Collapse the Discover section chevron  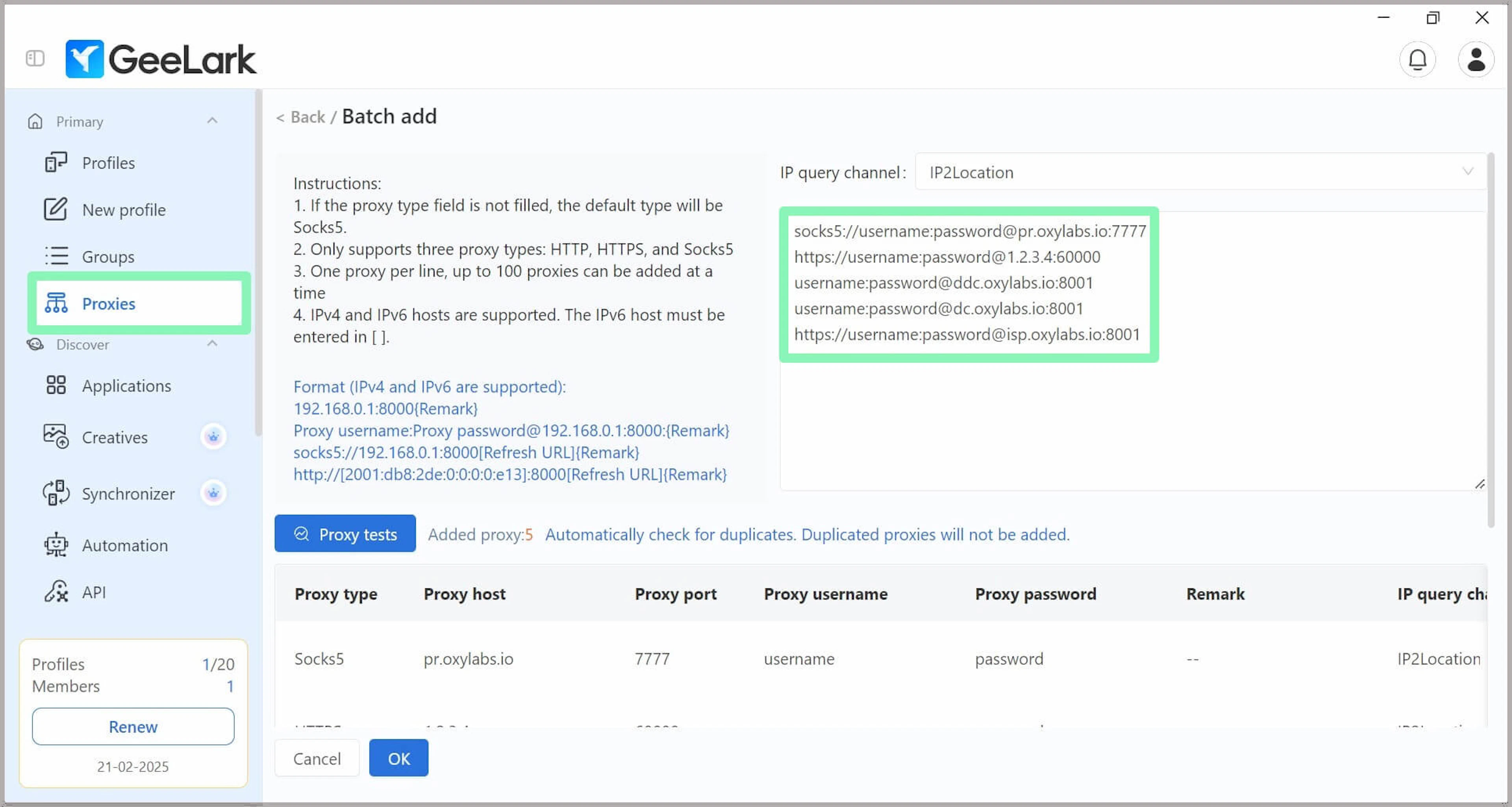click(213, 343)
